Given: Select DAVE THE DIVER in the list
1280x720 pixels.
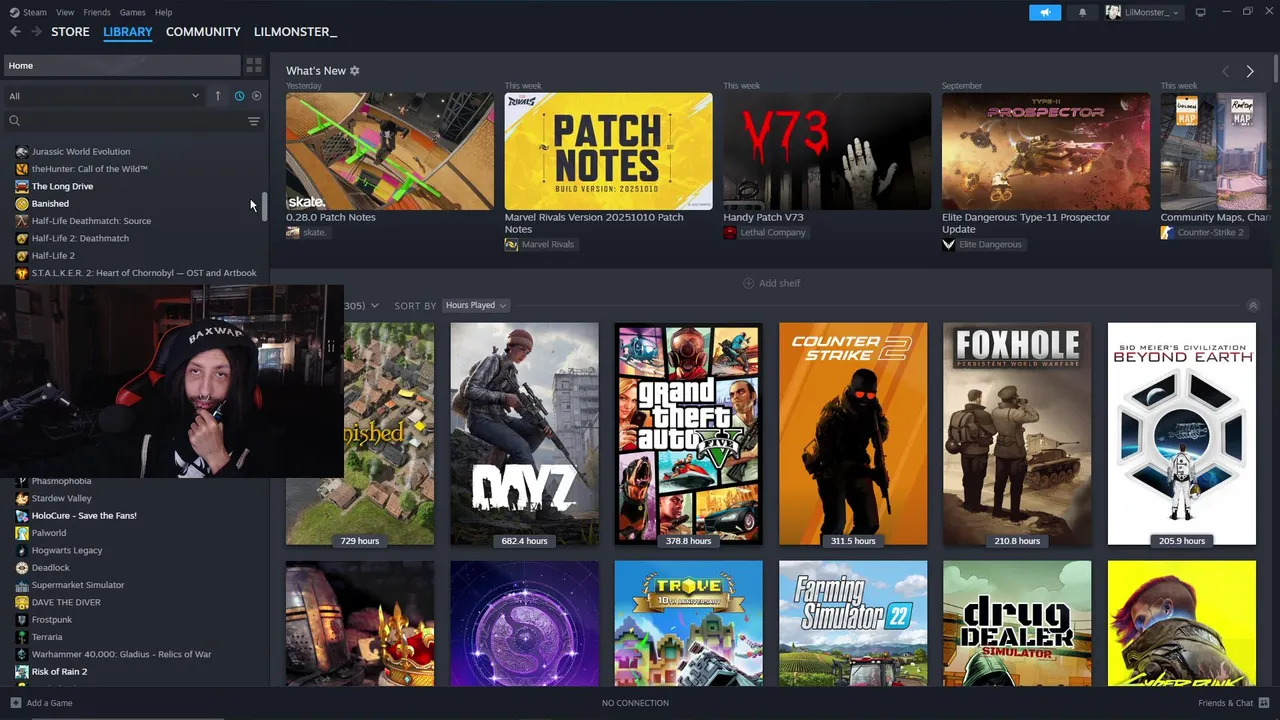Looking at the screenshot, I should click(x=66, y=602).
